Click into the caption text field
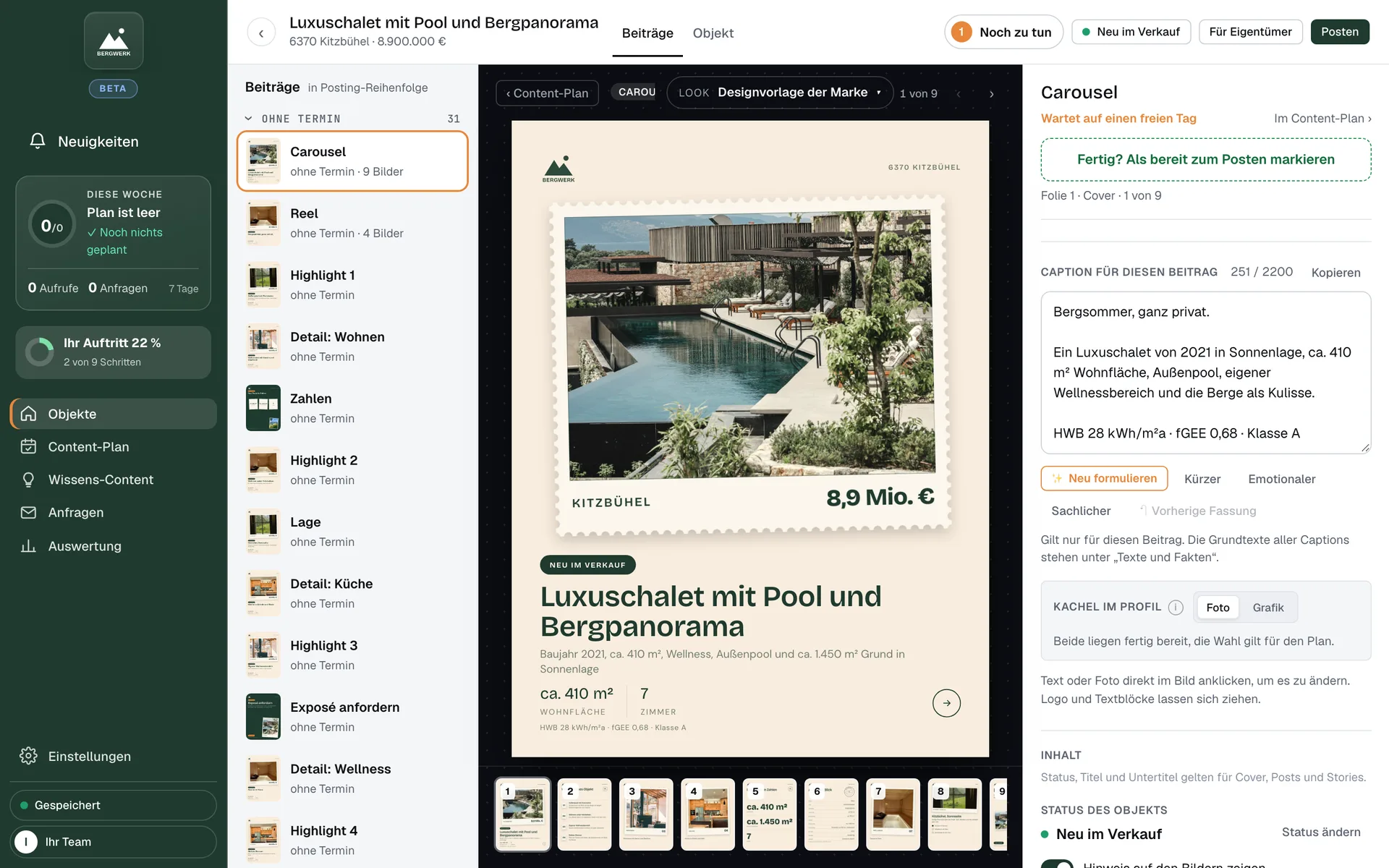Screen dimensions: 1389x868 click(1205, 373)
